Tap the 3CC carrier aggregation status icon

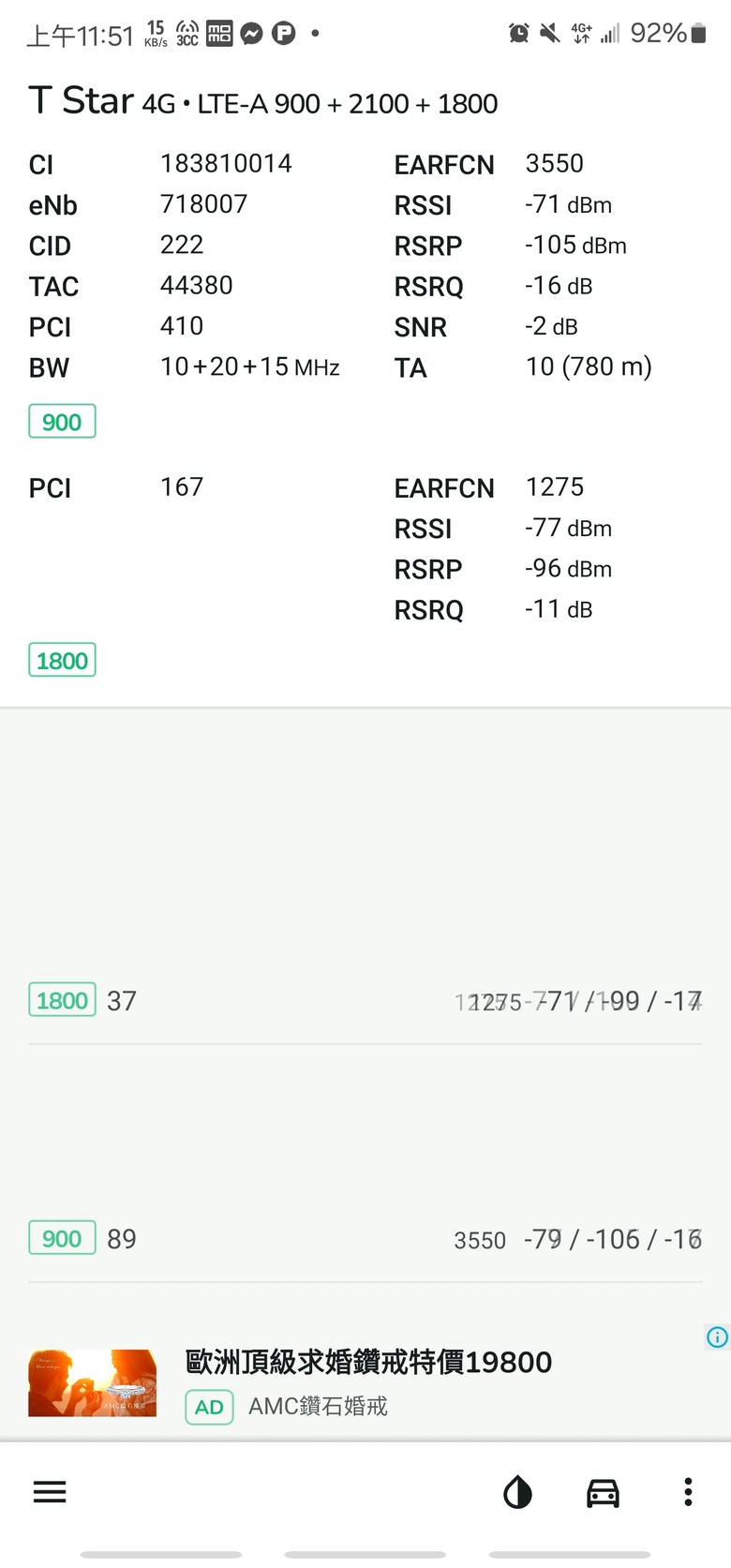pyautogui.click(x=187, y=34)
